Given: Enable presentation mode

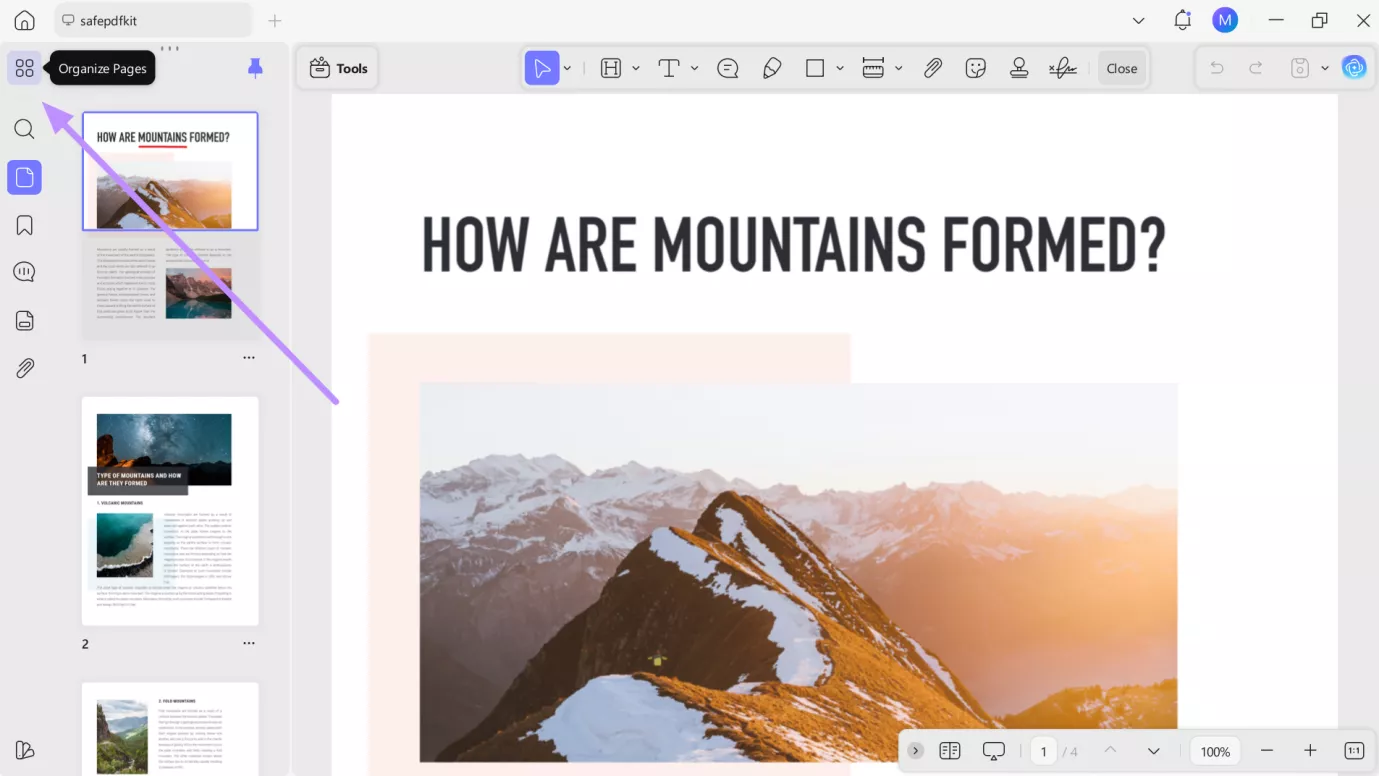Looking at the screenshot, I should click(x=992, y=750).
